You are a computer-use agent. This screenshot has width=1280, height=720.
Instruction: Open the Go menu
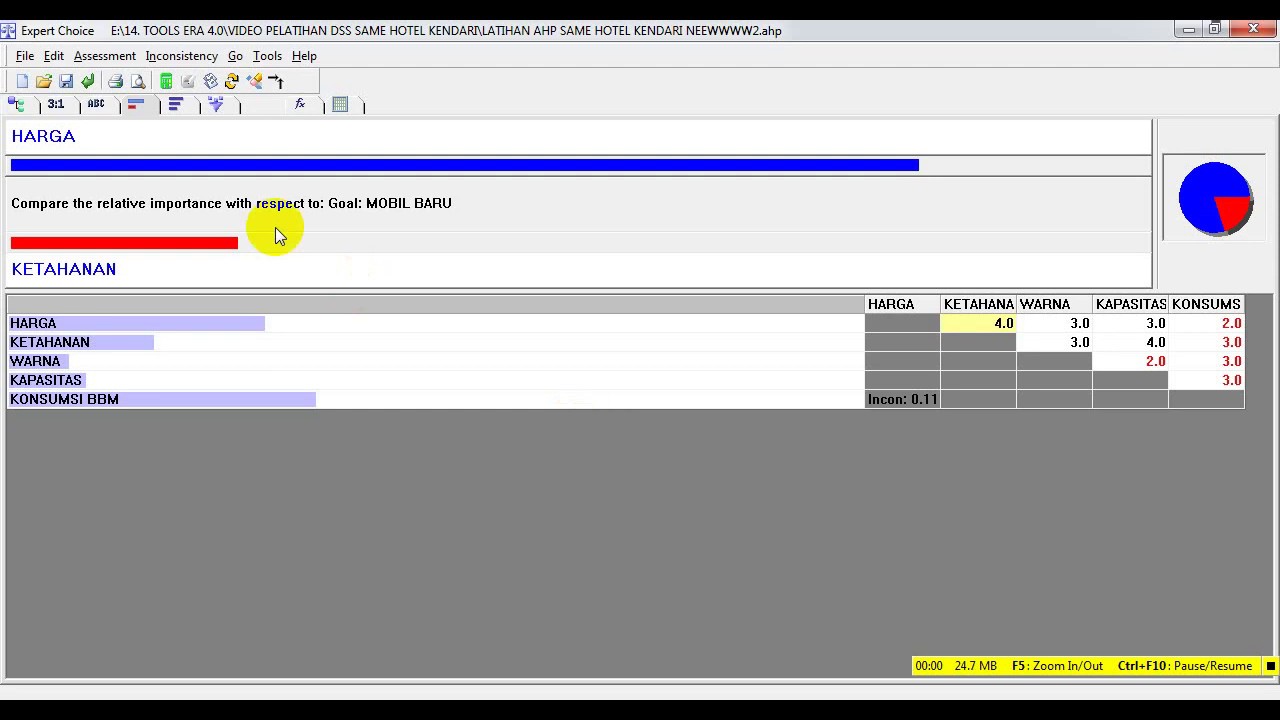tap(235, 56)
